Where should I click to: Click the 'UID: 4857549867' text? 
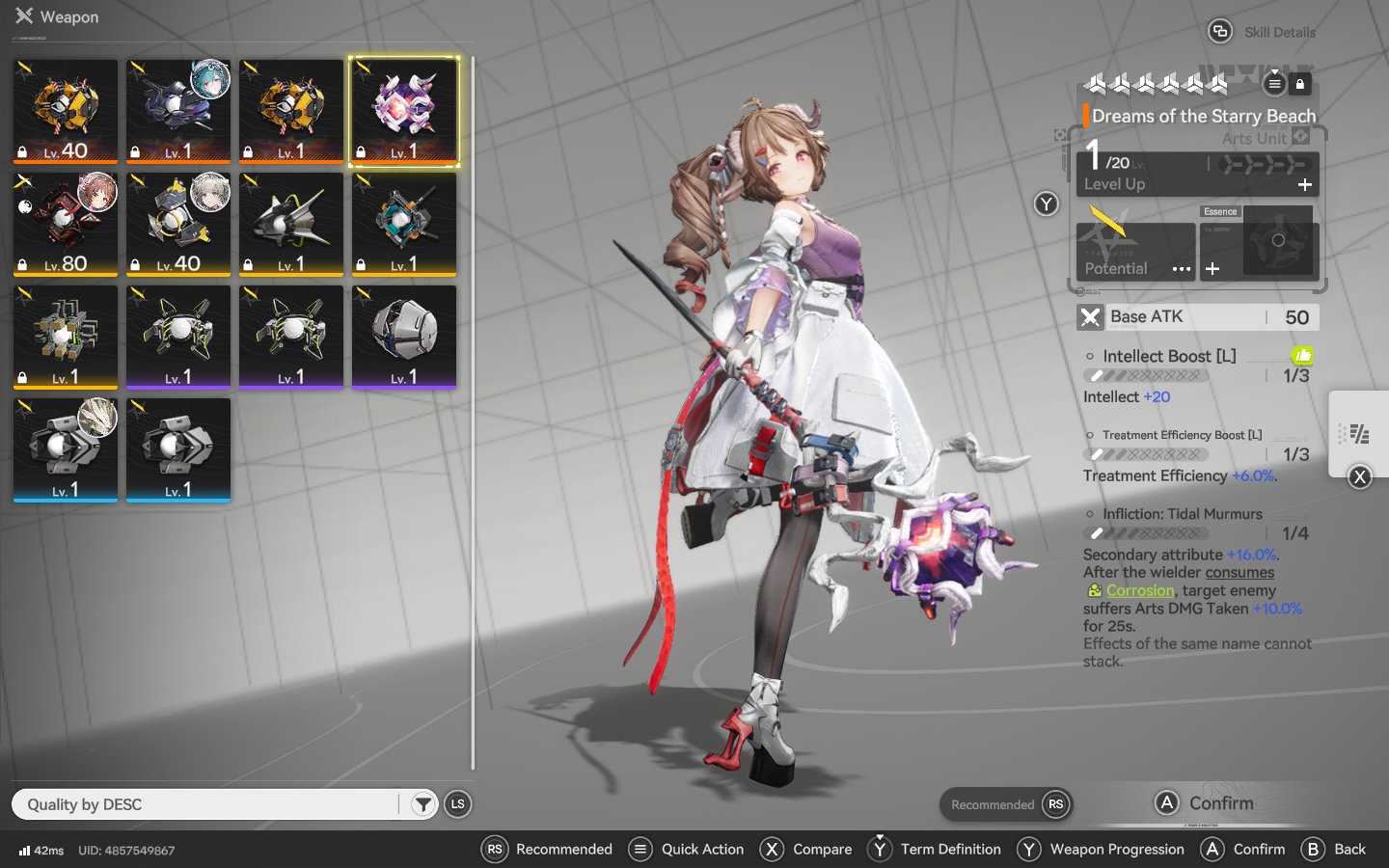126,851
